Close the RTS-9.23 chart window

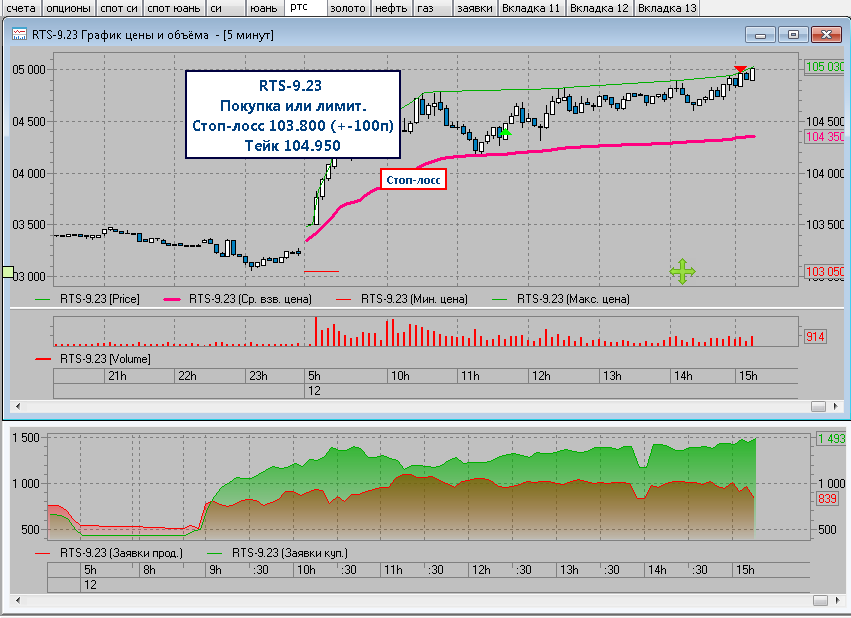coord(826,35)
